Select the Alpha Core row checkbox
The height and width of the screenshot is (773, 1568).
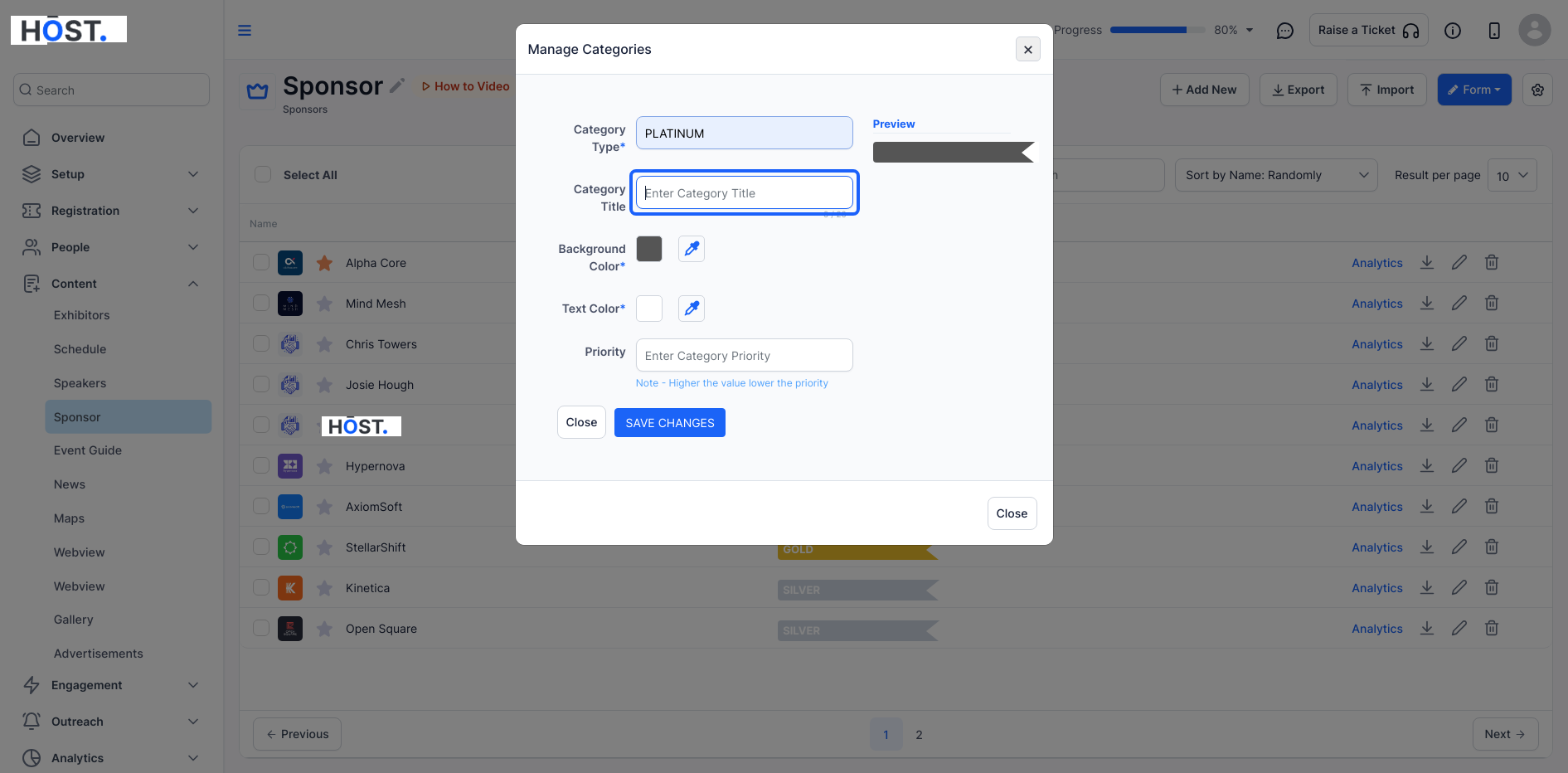[x=261, y=263]
